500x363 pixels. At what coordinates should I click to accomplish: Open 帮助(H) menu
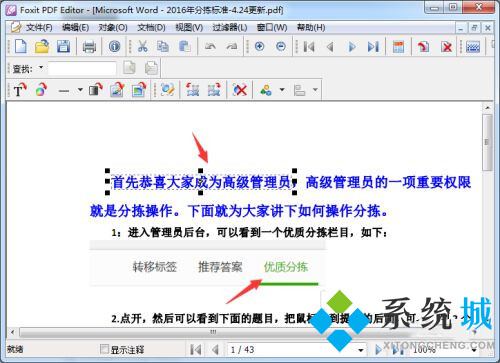pos(311,27)
